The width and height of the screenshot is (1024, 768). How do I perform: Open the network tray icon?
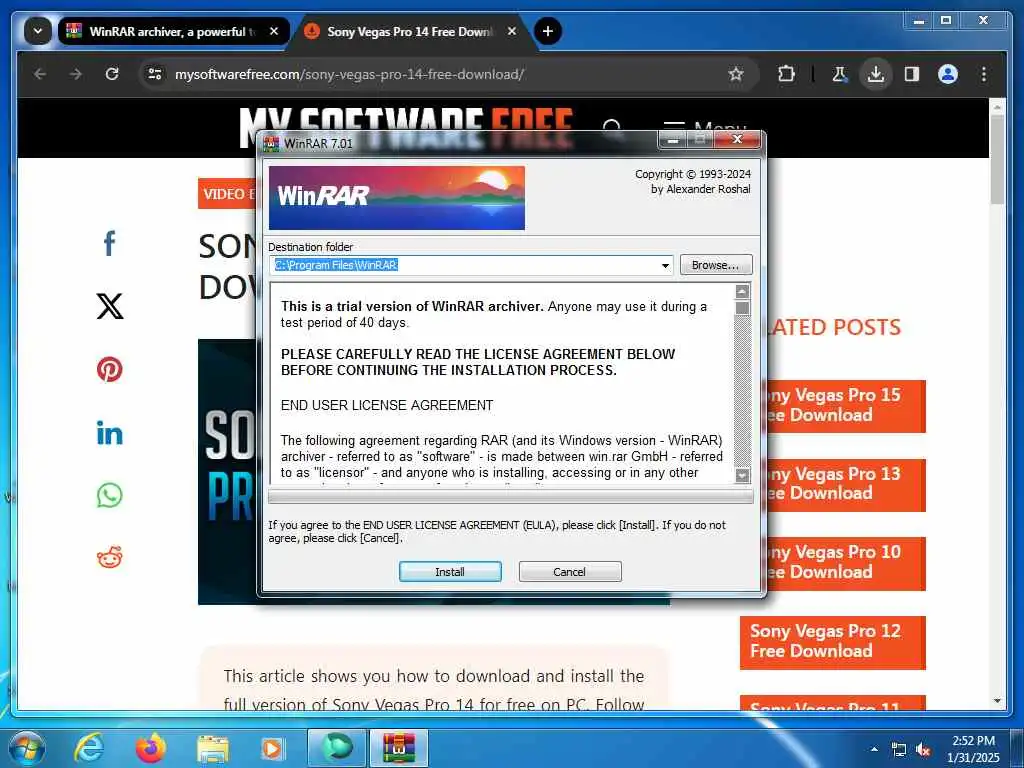click(x=899, y=750)
